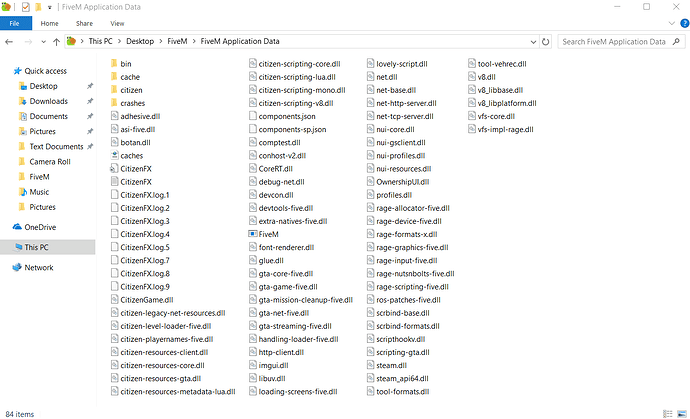The image size is (690, 419).
Task: Open the Customize Quick Access Toolbar dropdown
Action: [x=50, y=7]
